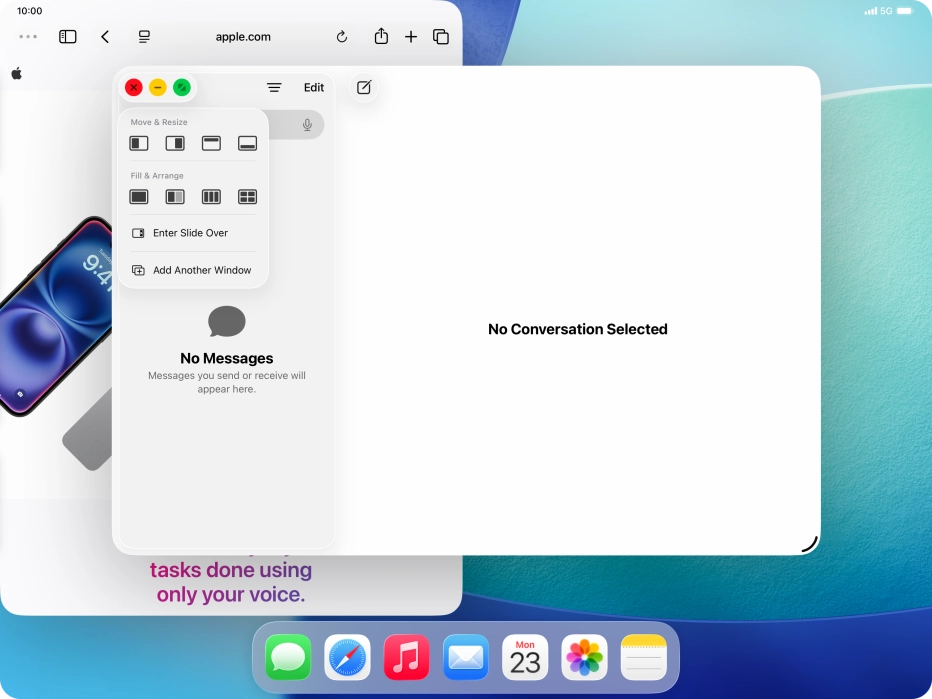The image size is (932, 699).
Task: Select the tile-right option under Move & Resize
Action: point(174,143)
